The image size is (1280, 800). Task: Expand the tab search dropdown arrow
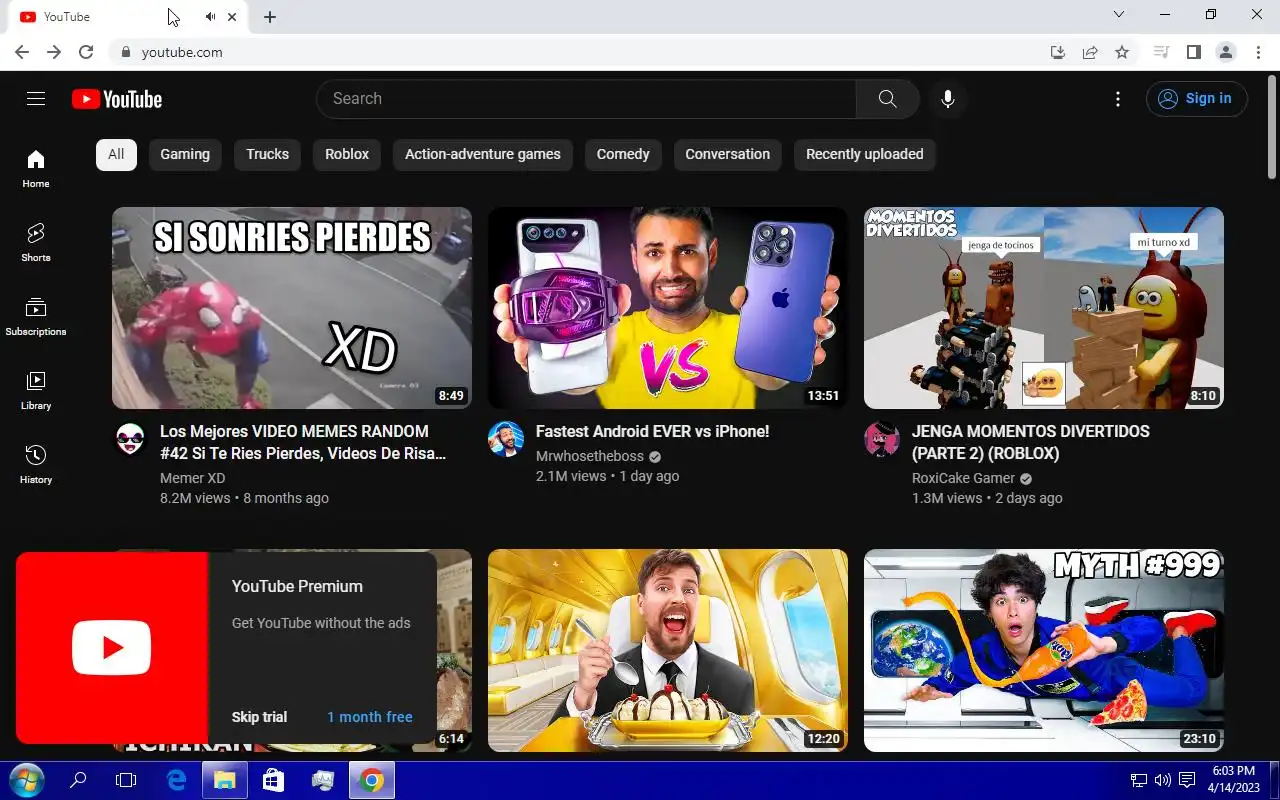coord(1119,15)
